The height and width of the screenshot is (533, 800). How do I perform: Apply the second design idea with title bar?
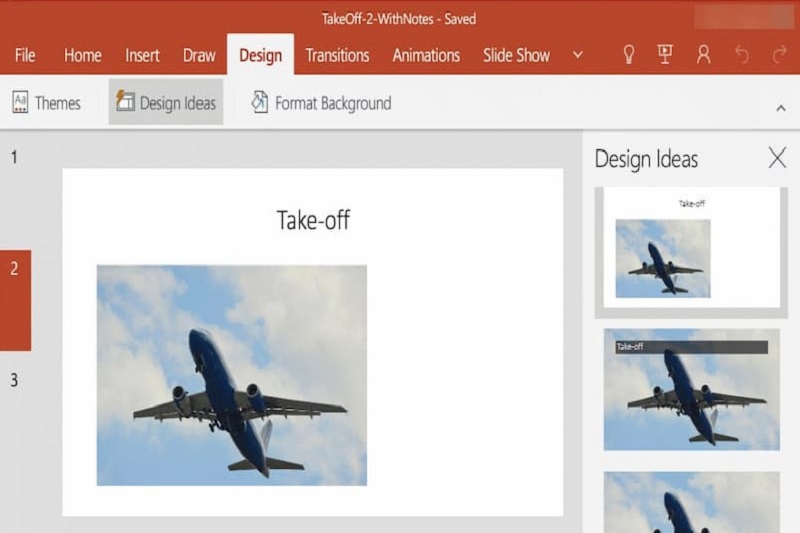click(691, 389)
